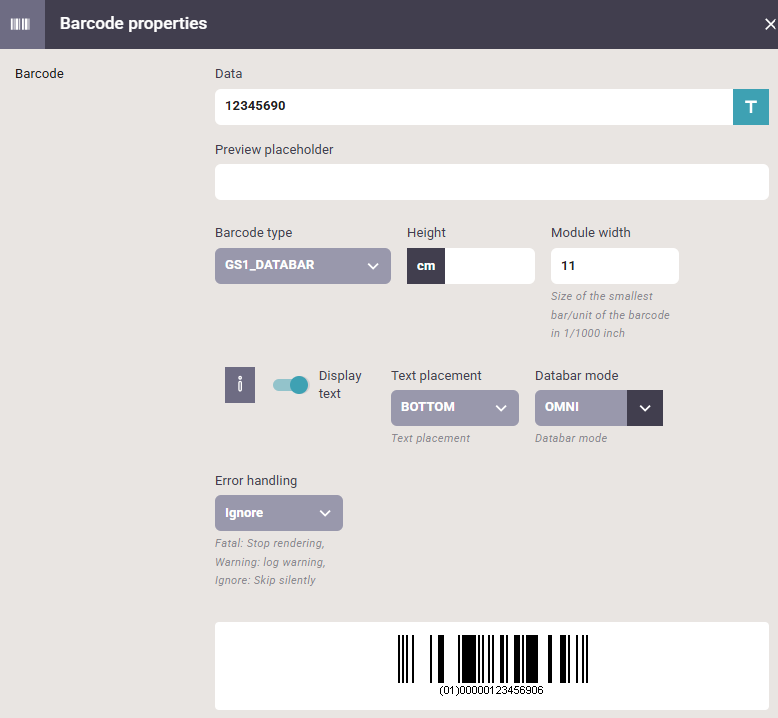This screenshot has width=778, height=718.
Task: Open the Error handling Ignore dropdown
Action: coord(278,513)
